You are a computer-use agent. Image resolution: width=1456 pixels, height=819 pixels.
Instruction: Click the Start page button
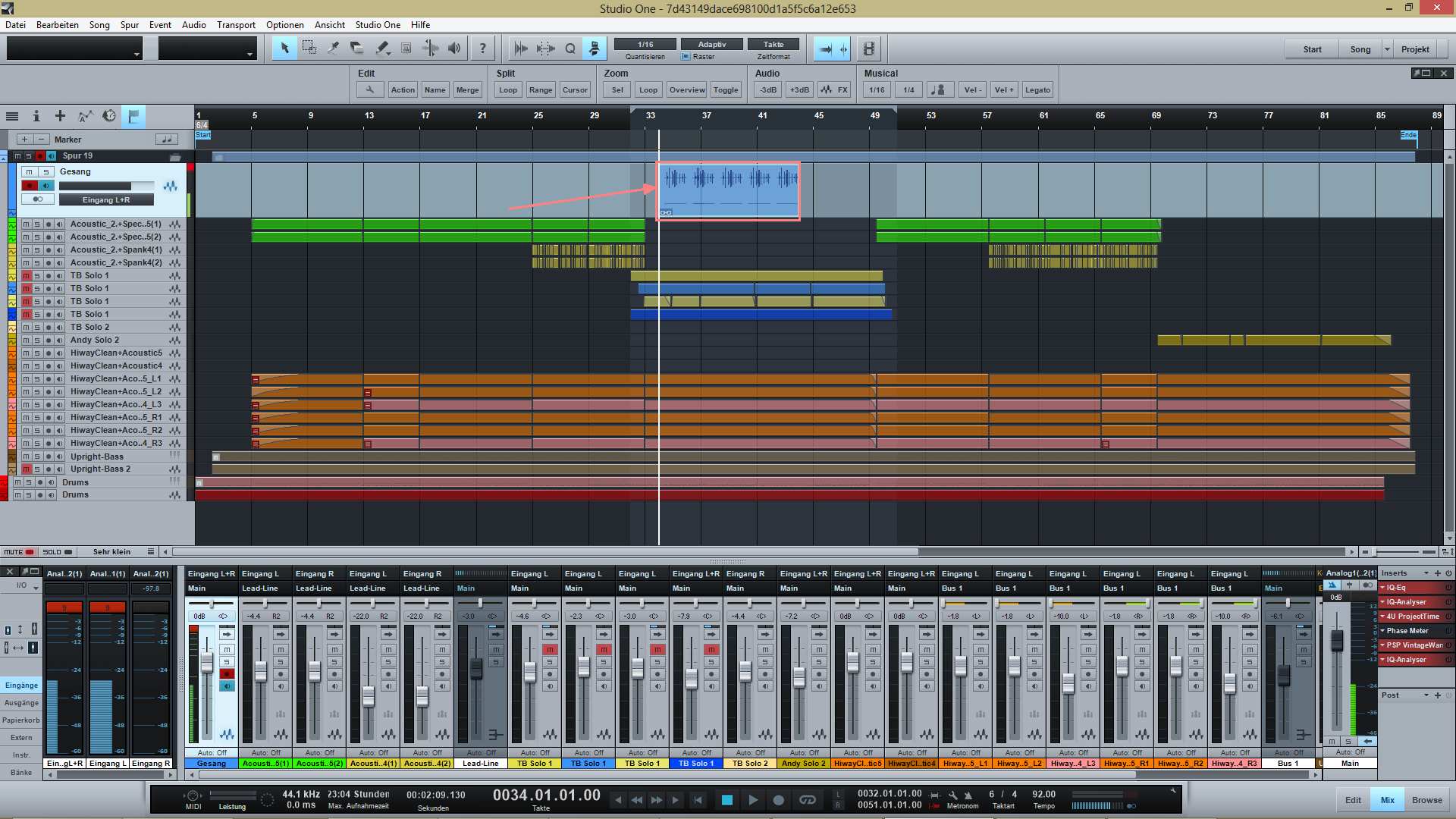point(1312,49)
